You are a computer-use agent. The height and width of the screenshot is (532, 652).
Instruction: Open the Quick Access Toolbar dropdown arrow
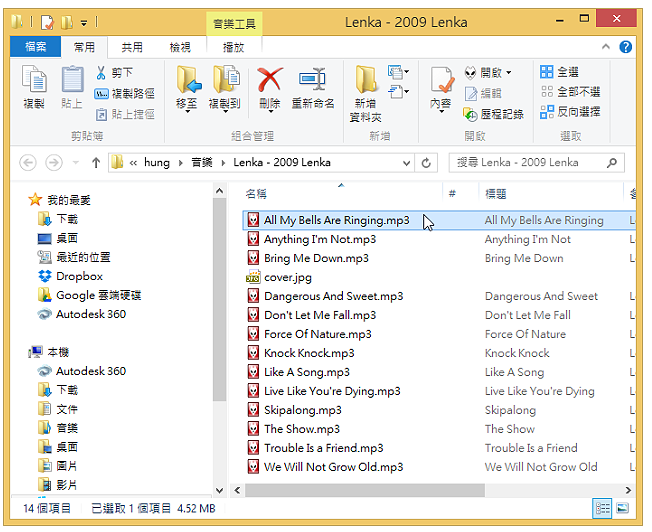[84, 23]
